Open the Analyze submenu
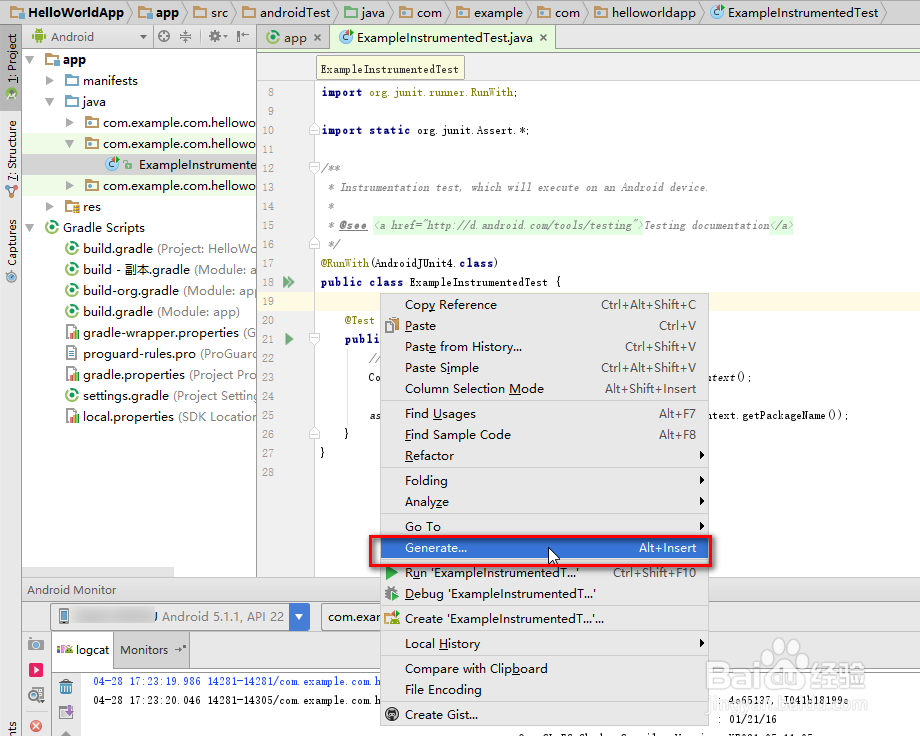The image size is (920, 736). (x=544, y=502)
